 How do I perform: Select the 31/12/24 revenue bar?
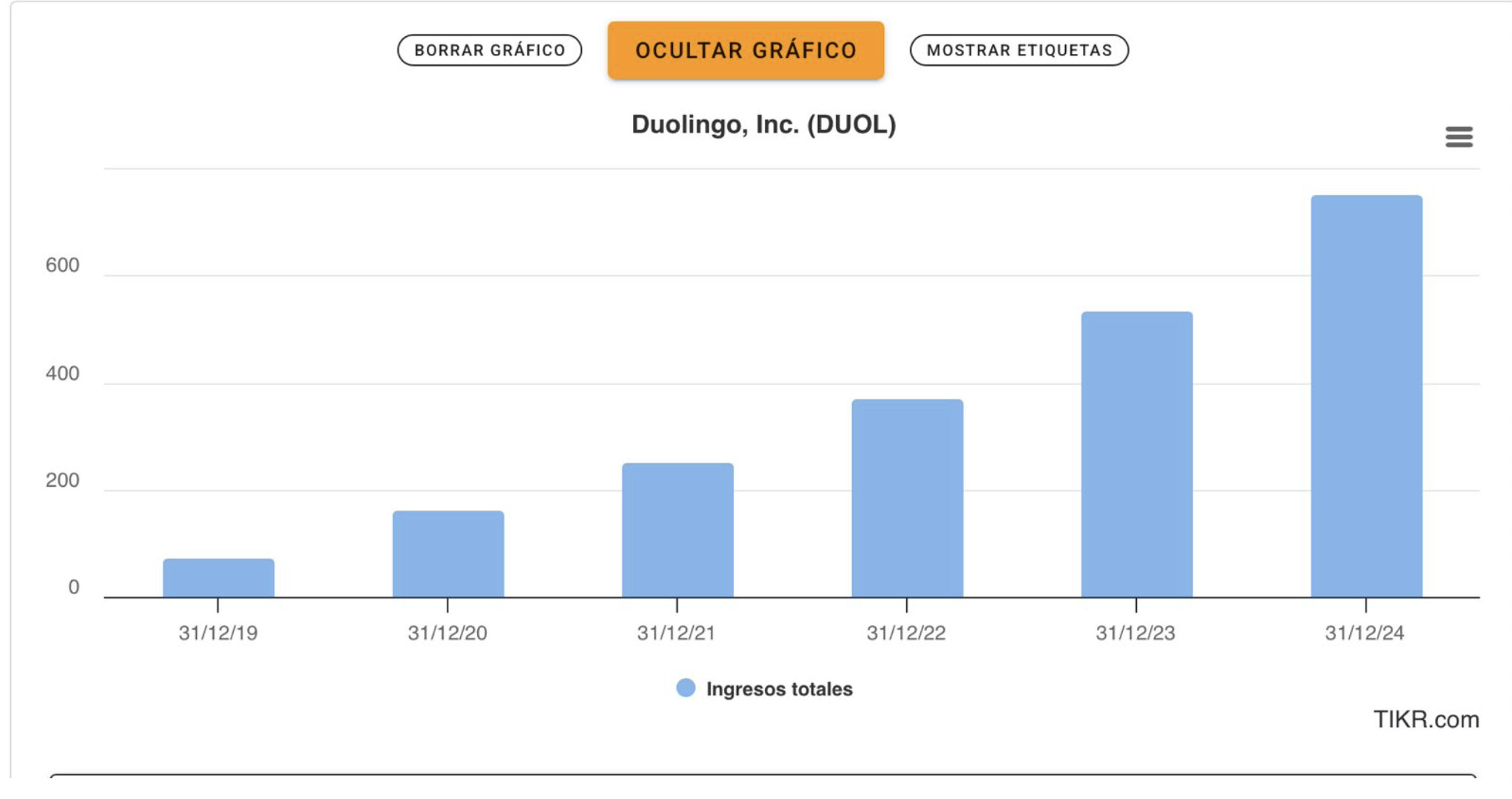(1366, 396)
